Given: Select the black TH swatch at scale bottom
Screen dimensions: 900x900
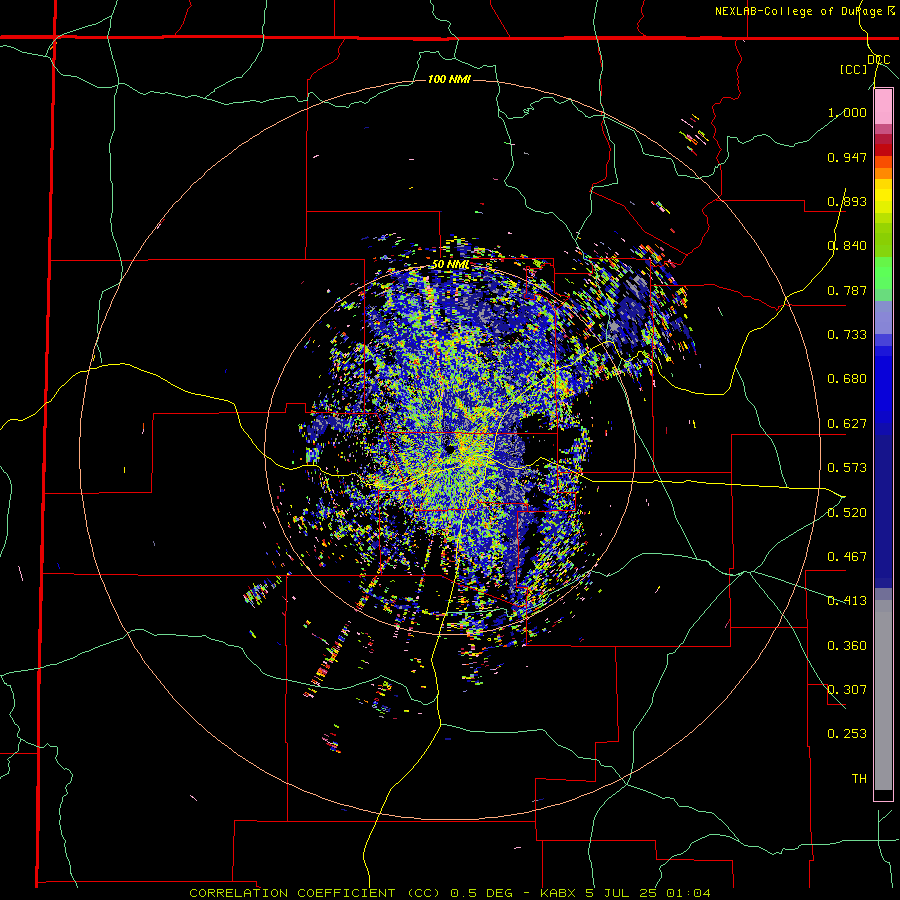Looking at the screenshot, I should click(883, 794).
